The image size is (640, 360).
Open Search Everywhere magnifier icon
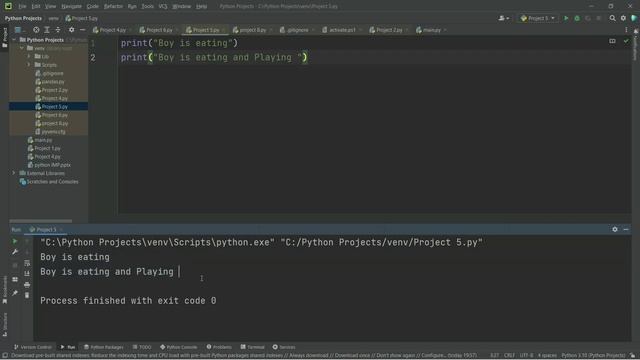612,18
